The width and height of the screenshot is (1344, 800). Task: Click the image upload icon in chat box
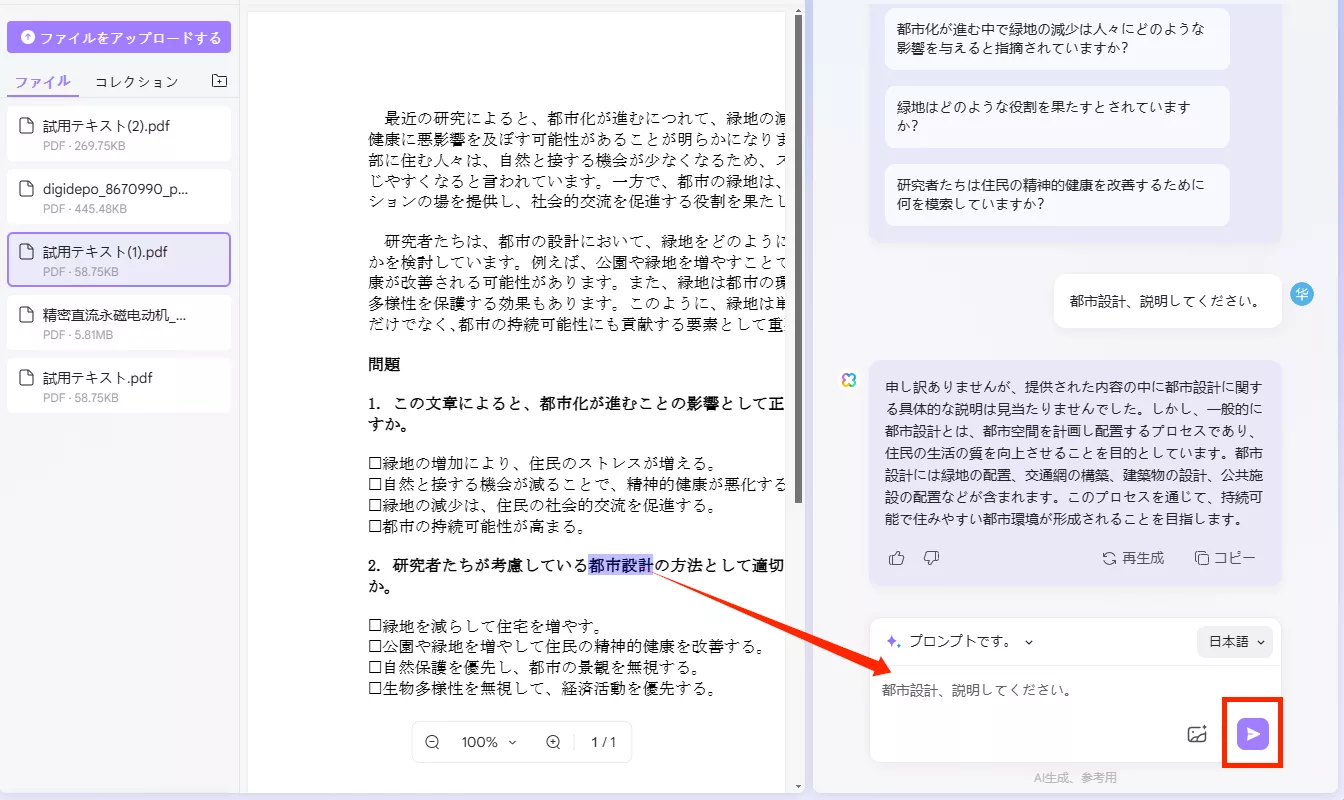coord(1198,735)
